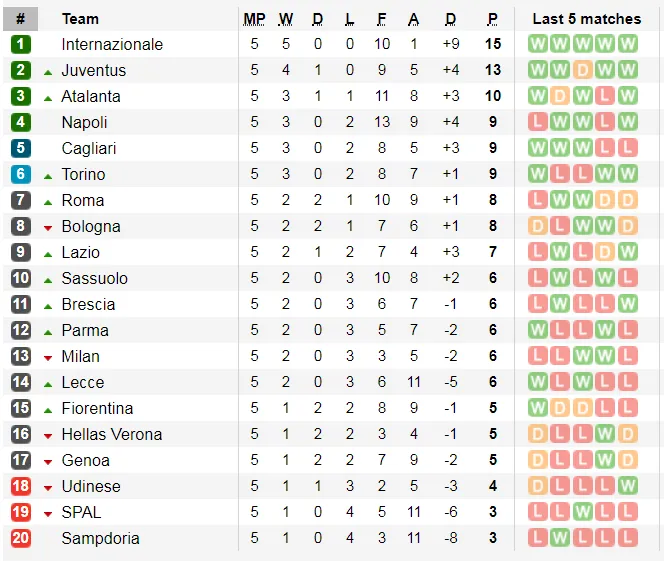The width and height of the screenshot is (664, 561).
Task: Click the red down arrow beside Milan
Action: pos(48,357)
